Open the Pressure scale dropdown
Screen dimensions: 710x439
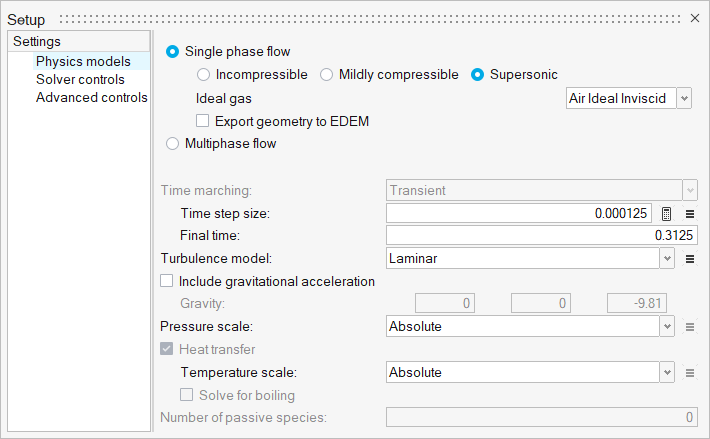[x=667, y=326]
